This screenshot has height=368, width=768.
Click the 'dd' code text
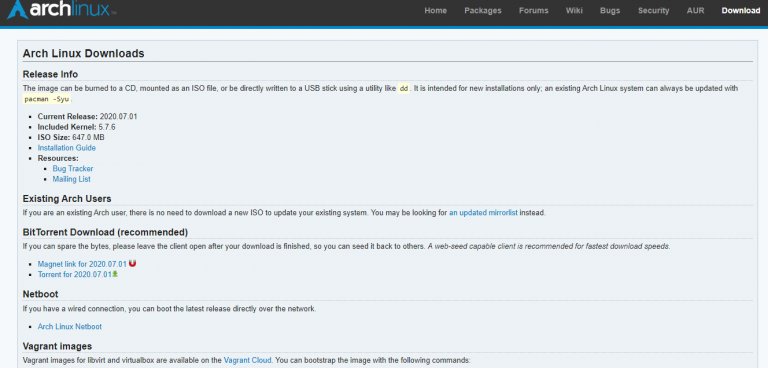(x=404, y=89)
